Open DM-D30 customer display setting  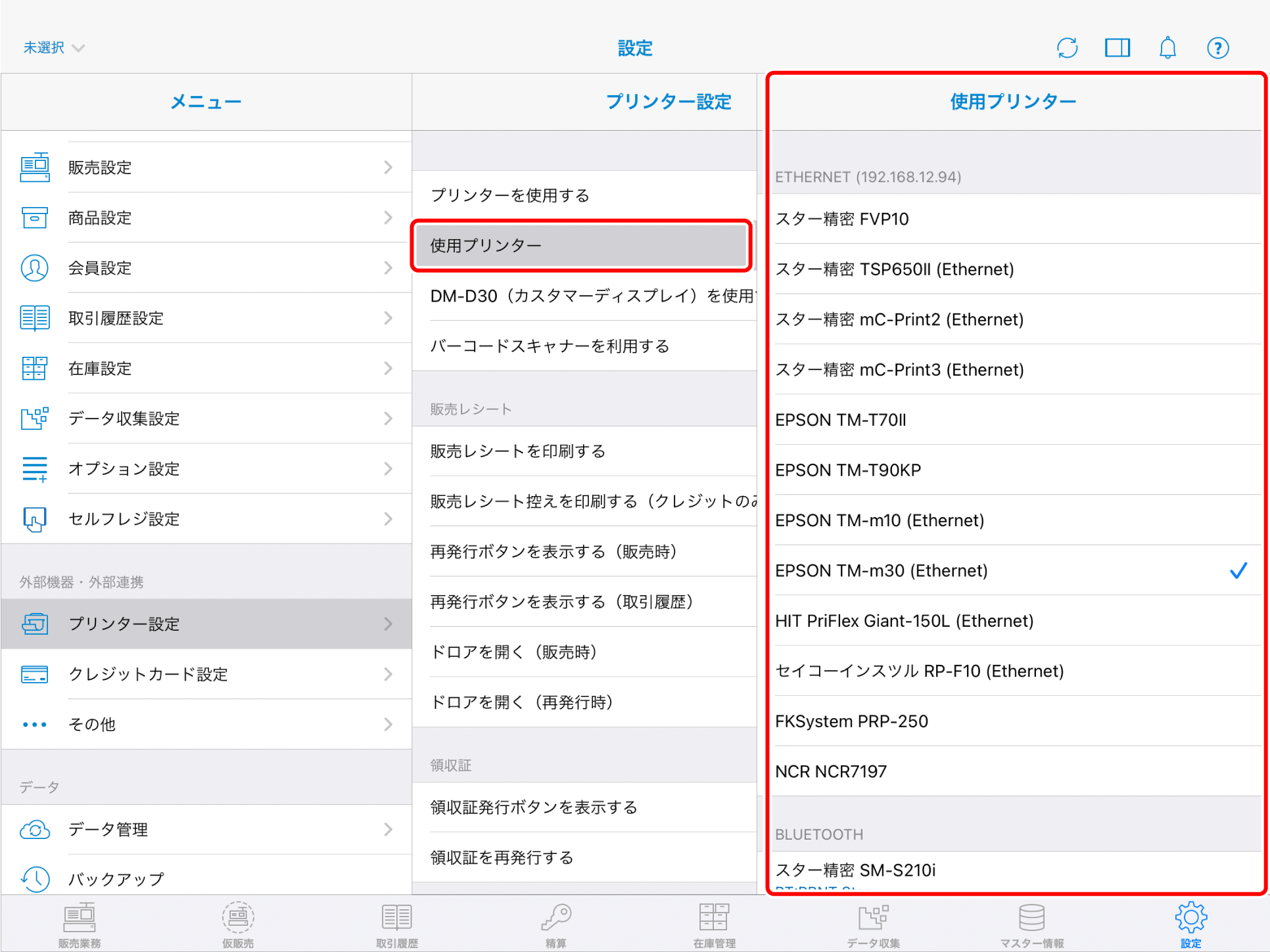click(584, 296)
